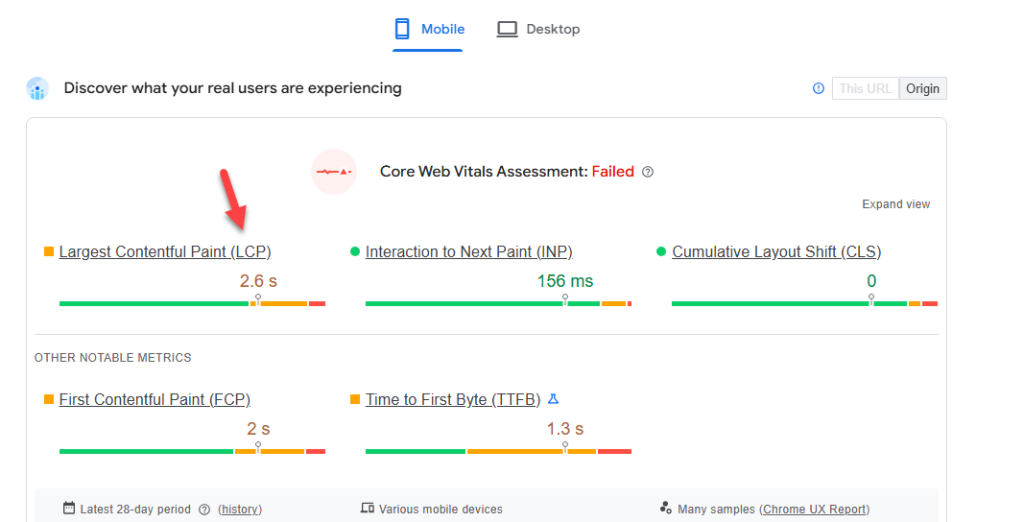Open Largest Contentful Paint (LCP) link

(165, 252)
